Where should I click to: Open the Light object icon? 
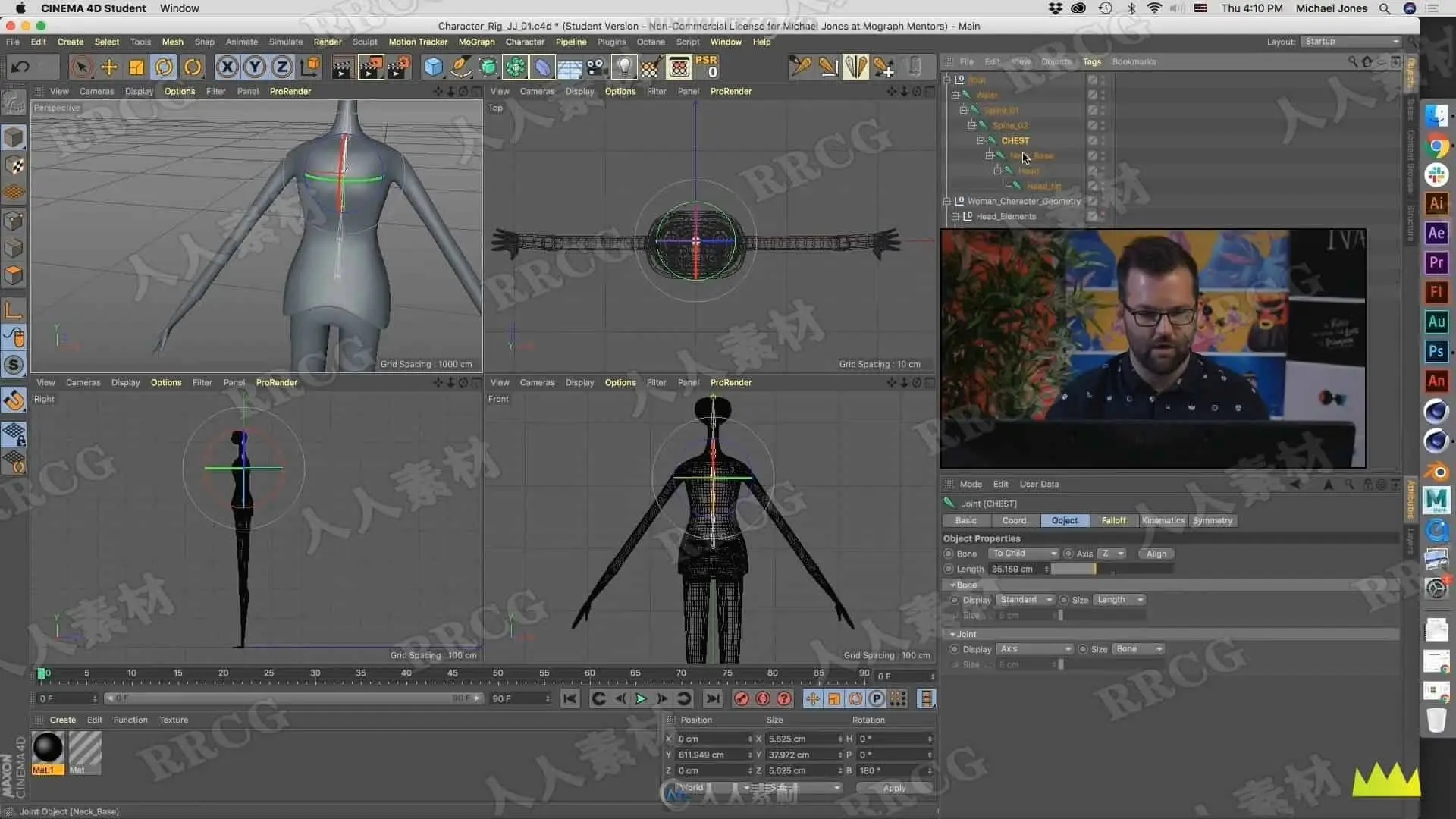point(623,67)
